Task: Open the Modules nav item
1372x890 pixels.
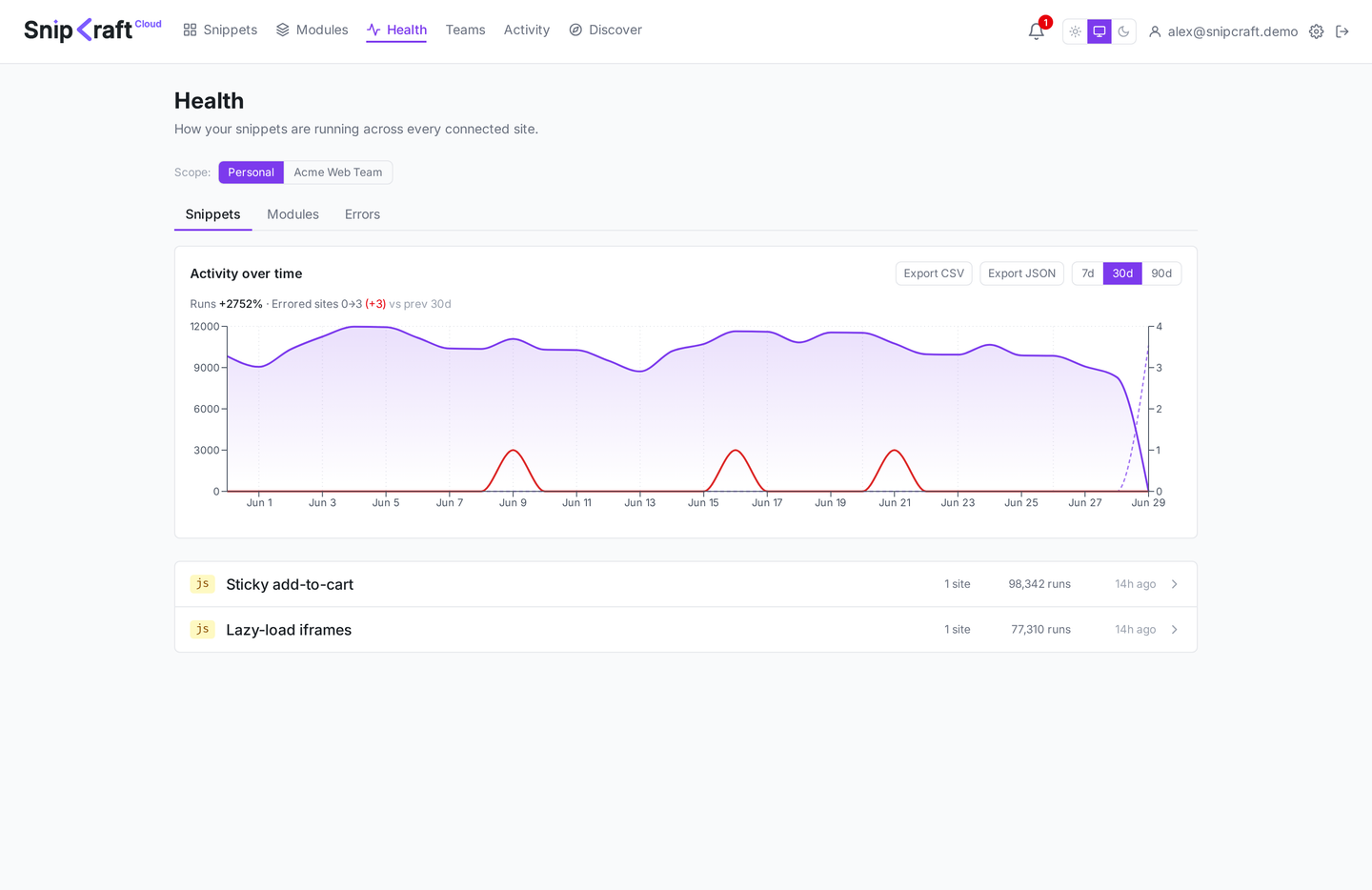Action: [x=312, y=30]
